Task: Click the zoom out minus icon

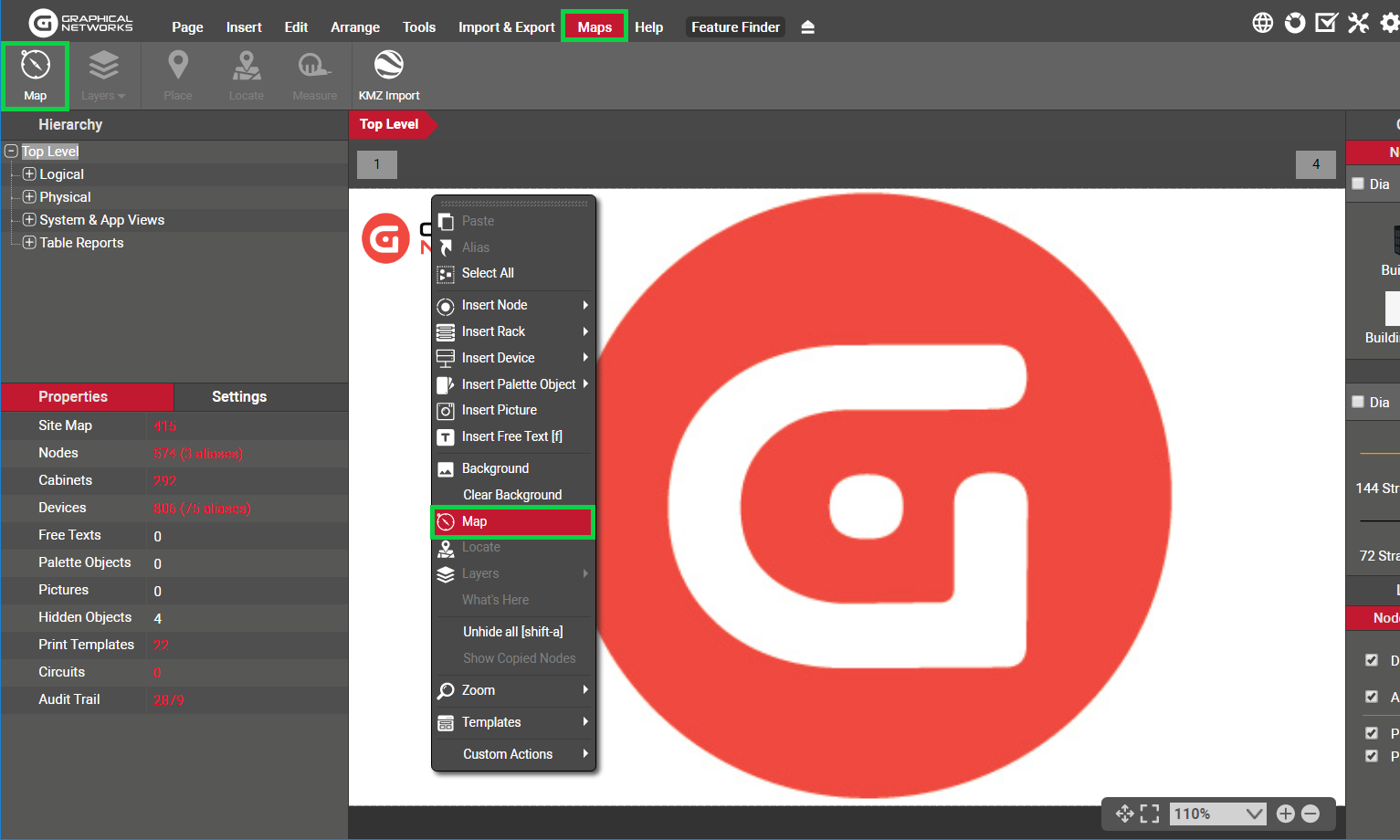Action: pos(1311,814)
